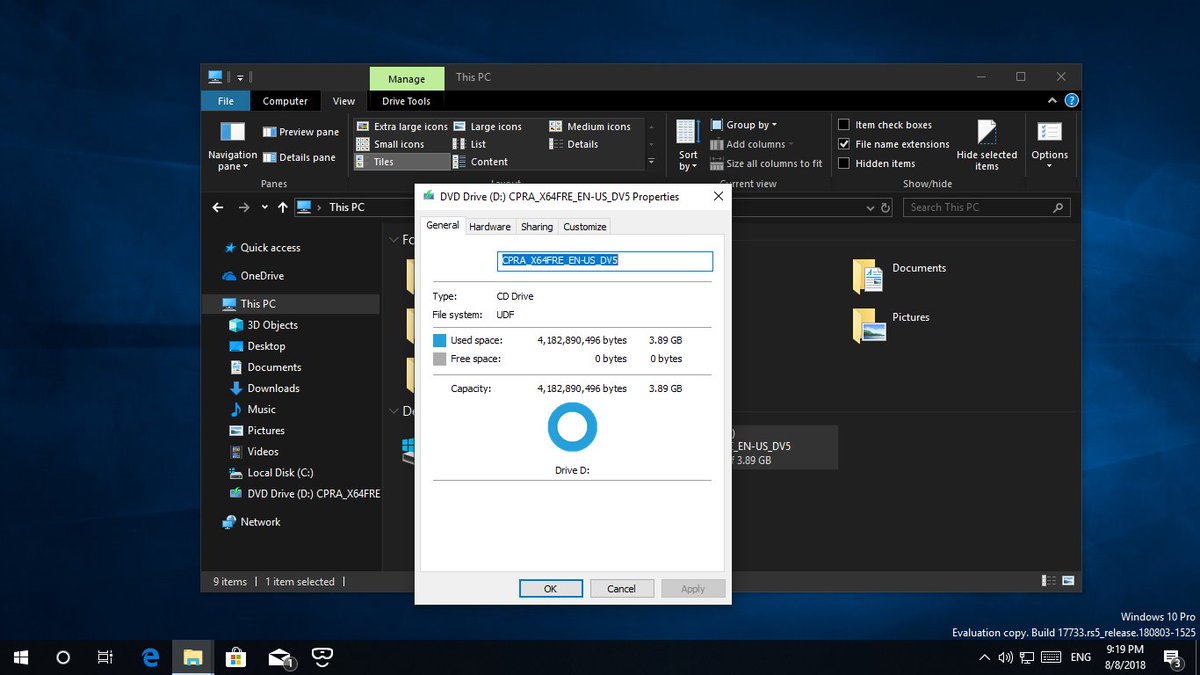
Task: Switch to large thumbnails status bar icon
Action: point(1067,580)
